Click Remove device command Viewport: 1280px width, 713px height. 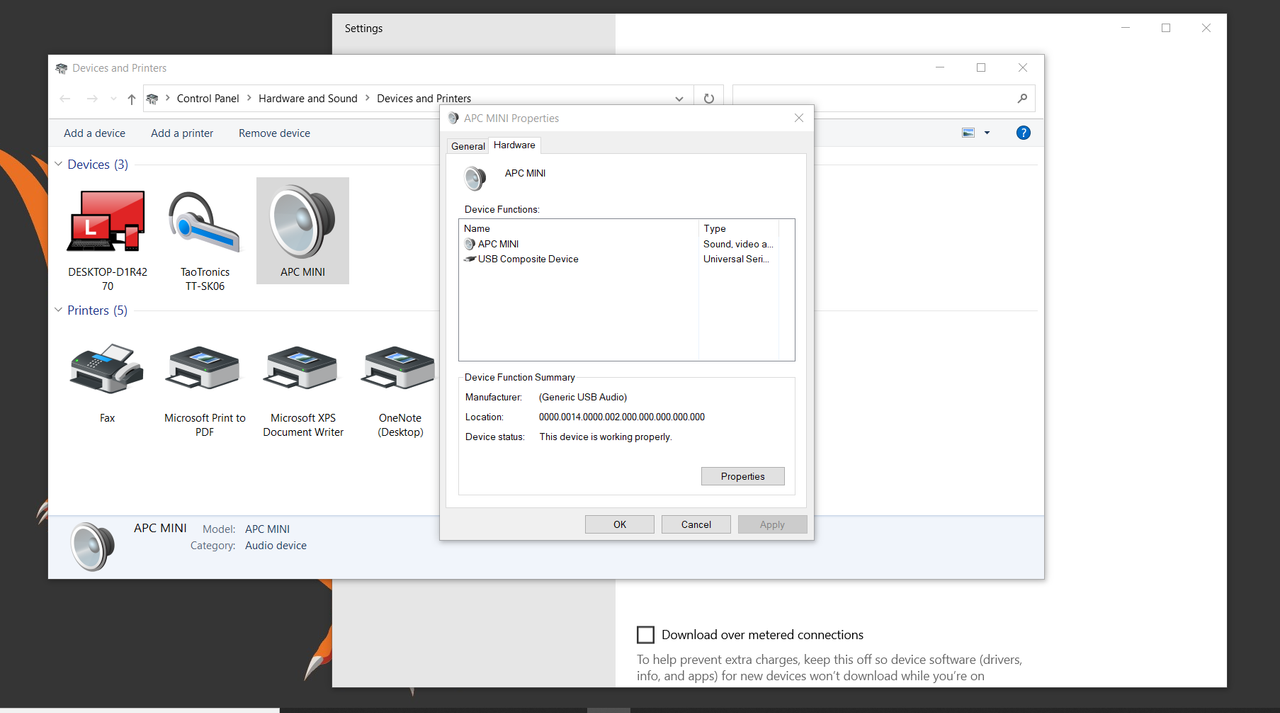274,133
